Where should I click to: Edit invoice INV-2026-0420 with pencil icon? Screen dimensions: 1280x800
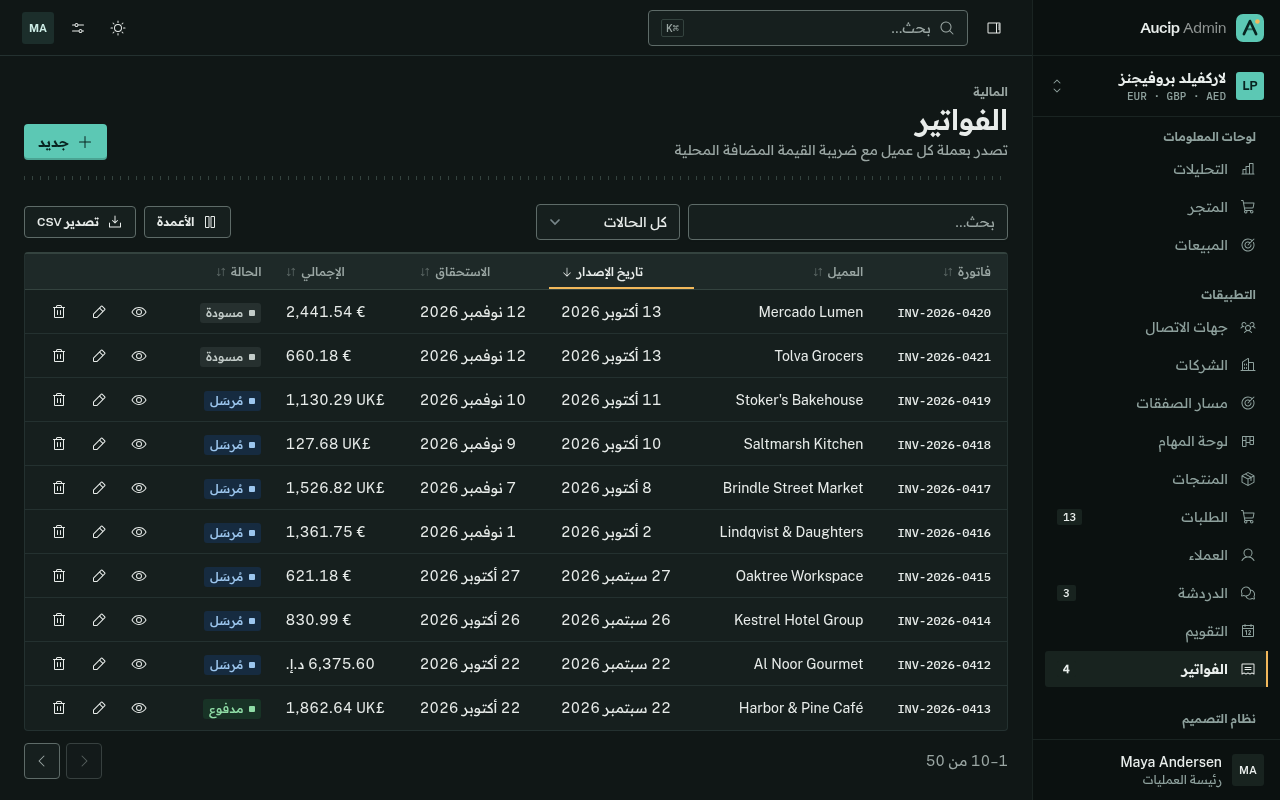point(99,312)
